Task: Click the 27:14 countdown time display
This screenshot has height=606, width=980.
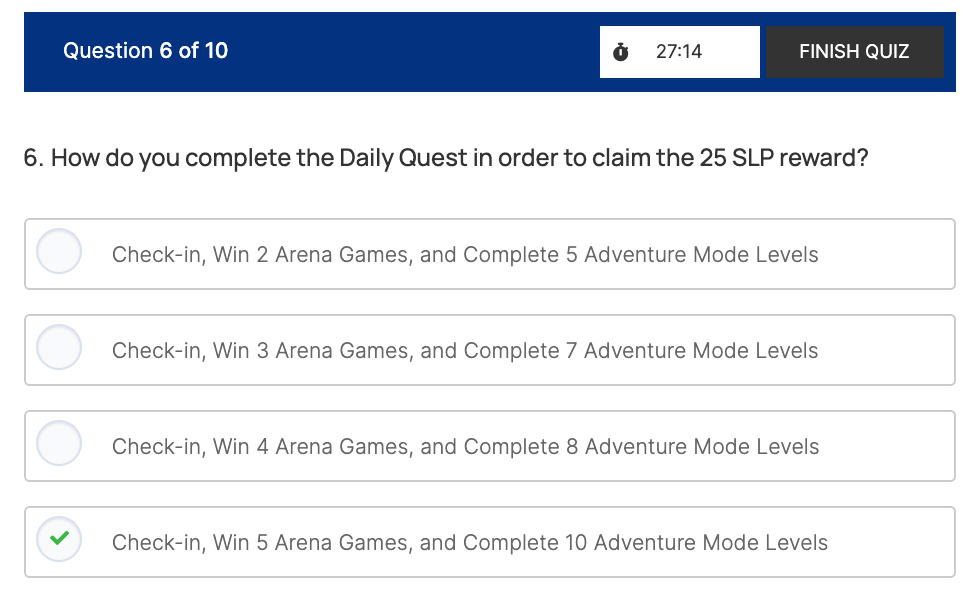Action: click(x=679, y=52)
